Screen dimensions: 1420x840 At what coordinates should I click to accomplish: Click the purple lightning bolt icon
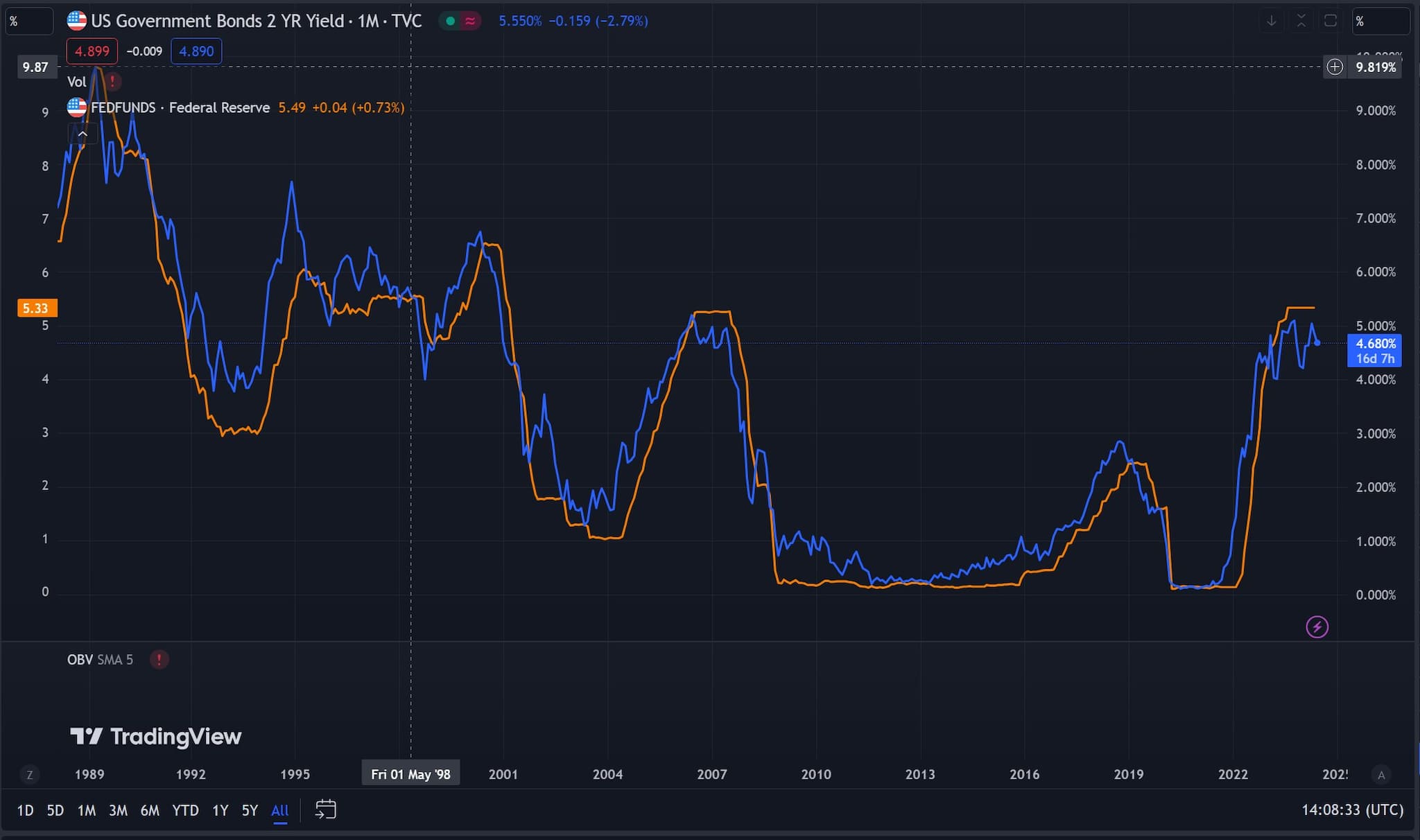(1317, 627)
